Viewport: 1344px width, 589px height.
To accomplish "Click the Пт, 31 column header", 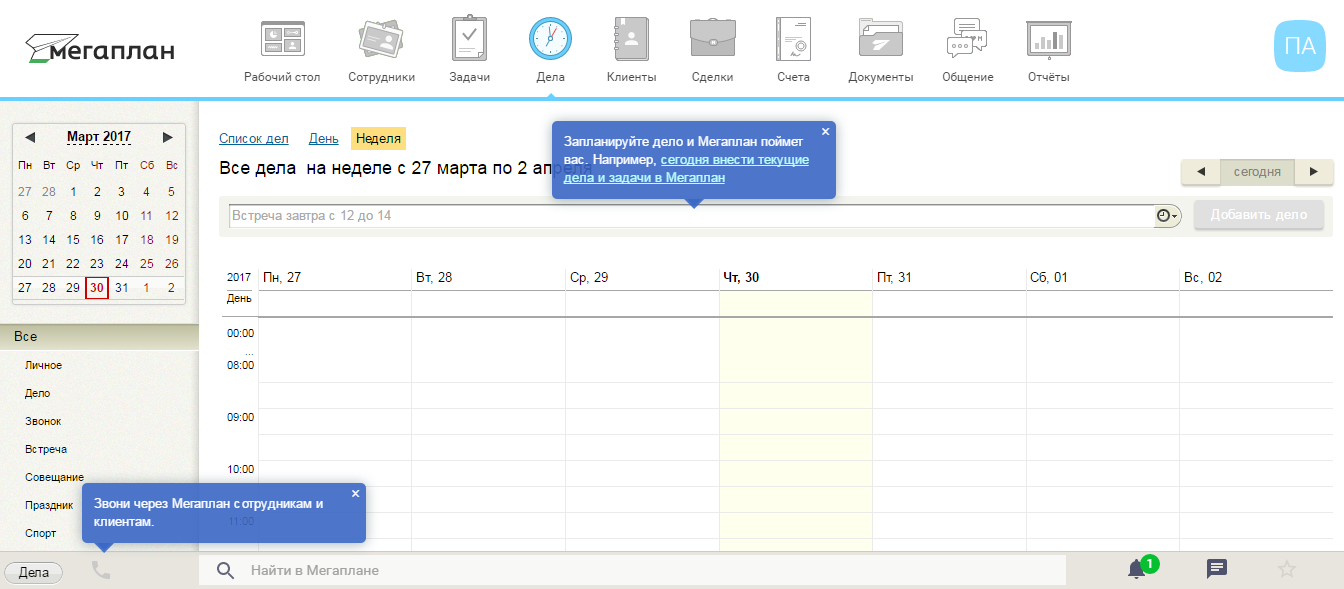I will click(894, 277).
